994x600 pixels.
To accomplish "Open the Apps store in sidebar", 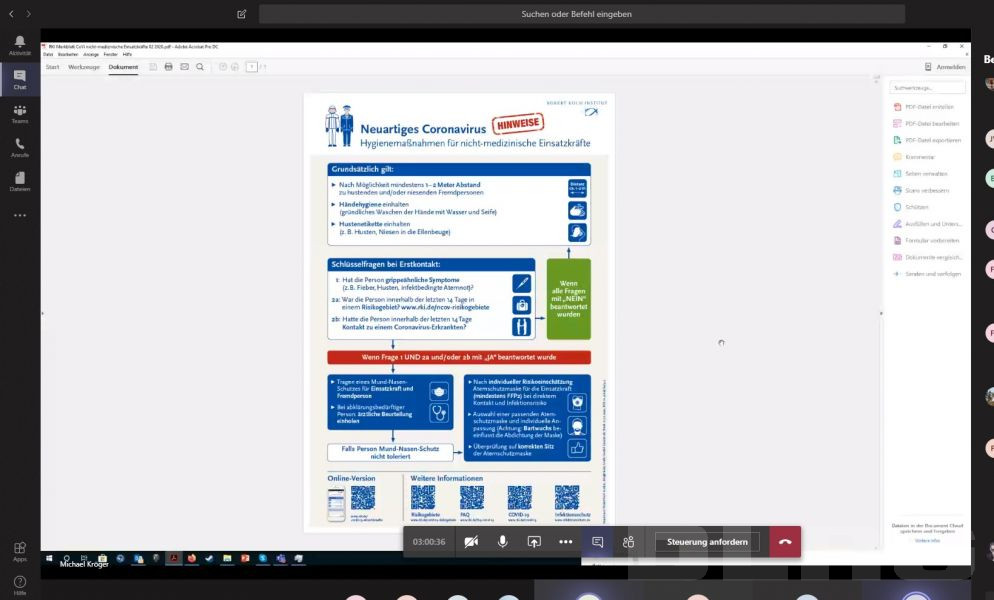I will coord(20,551).
